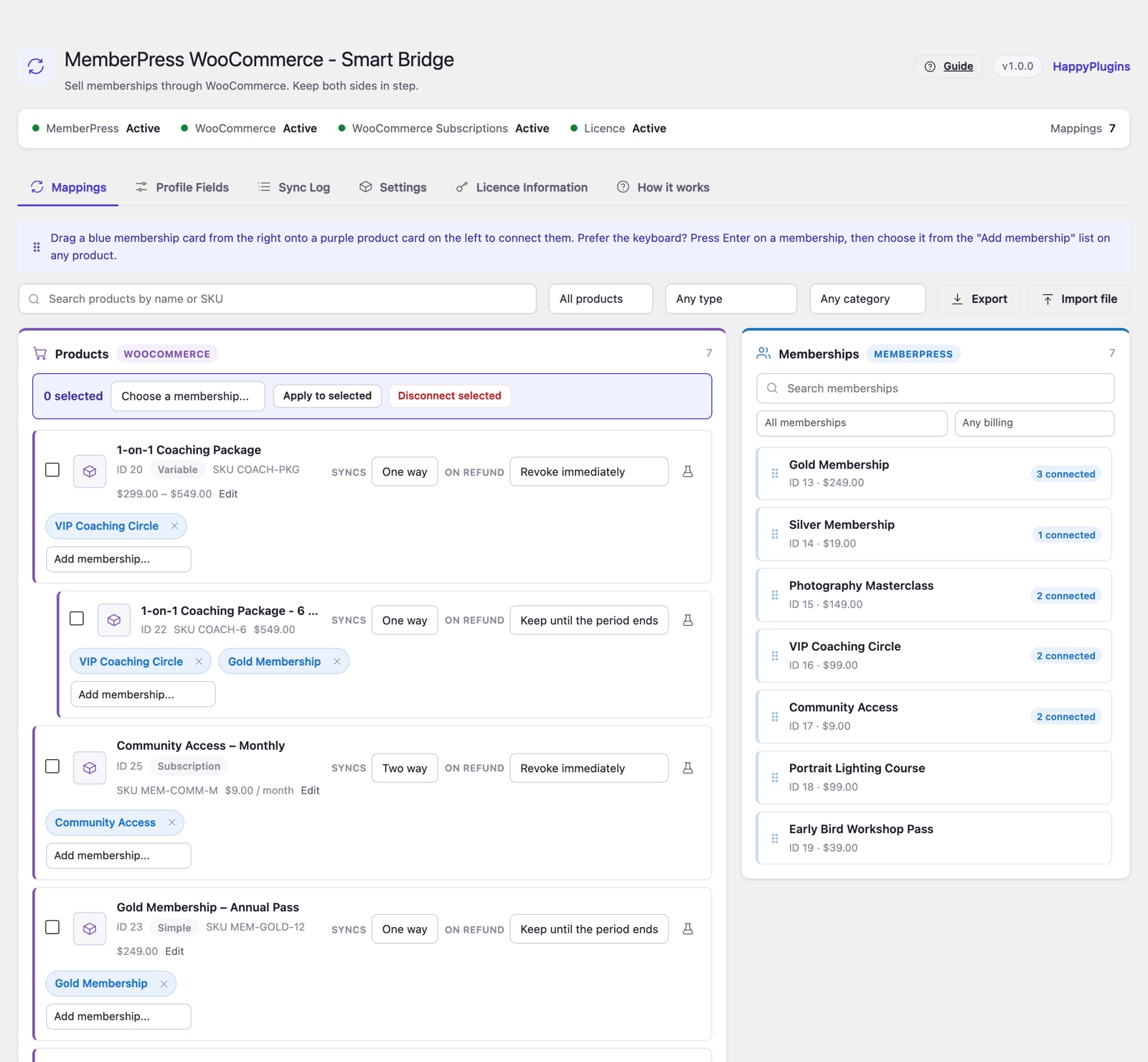
Task: Click drag handle on Photography Masterclass card
Action: pyautogui.click(x=775, y=595)
